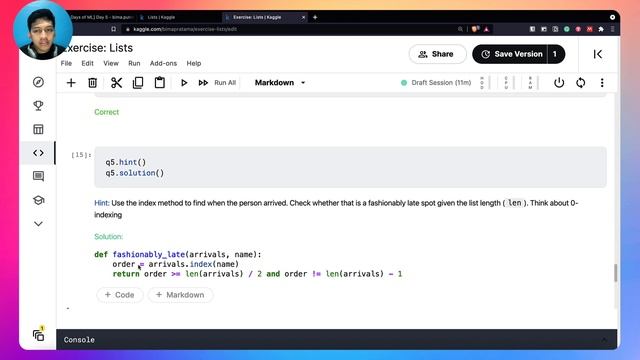
Task: Open the compass explore icon in sidebar
Action: (38, 82)
